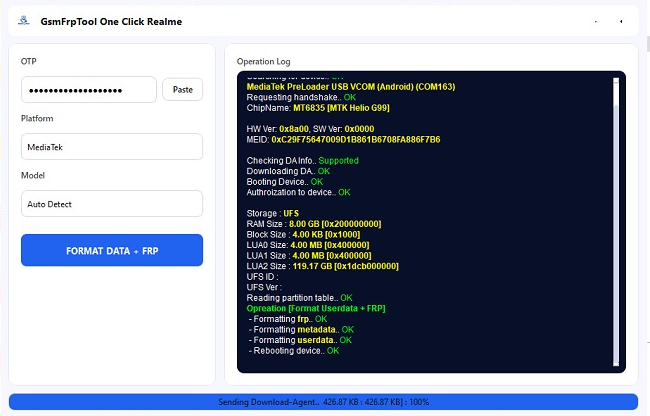The image size is (650, 416).
Task: Select the Booting Device log line
Action: point(284,182)
